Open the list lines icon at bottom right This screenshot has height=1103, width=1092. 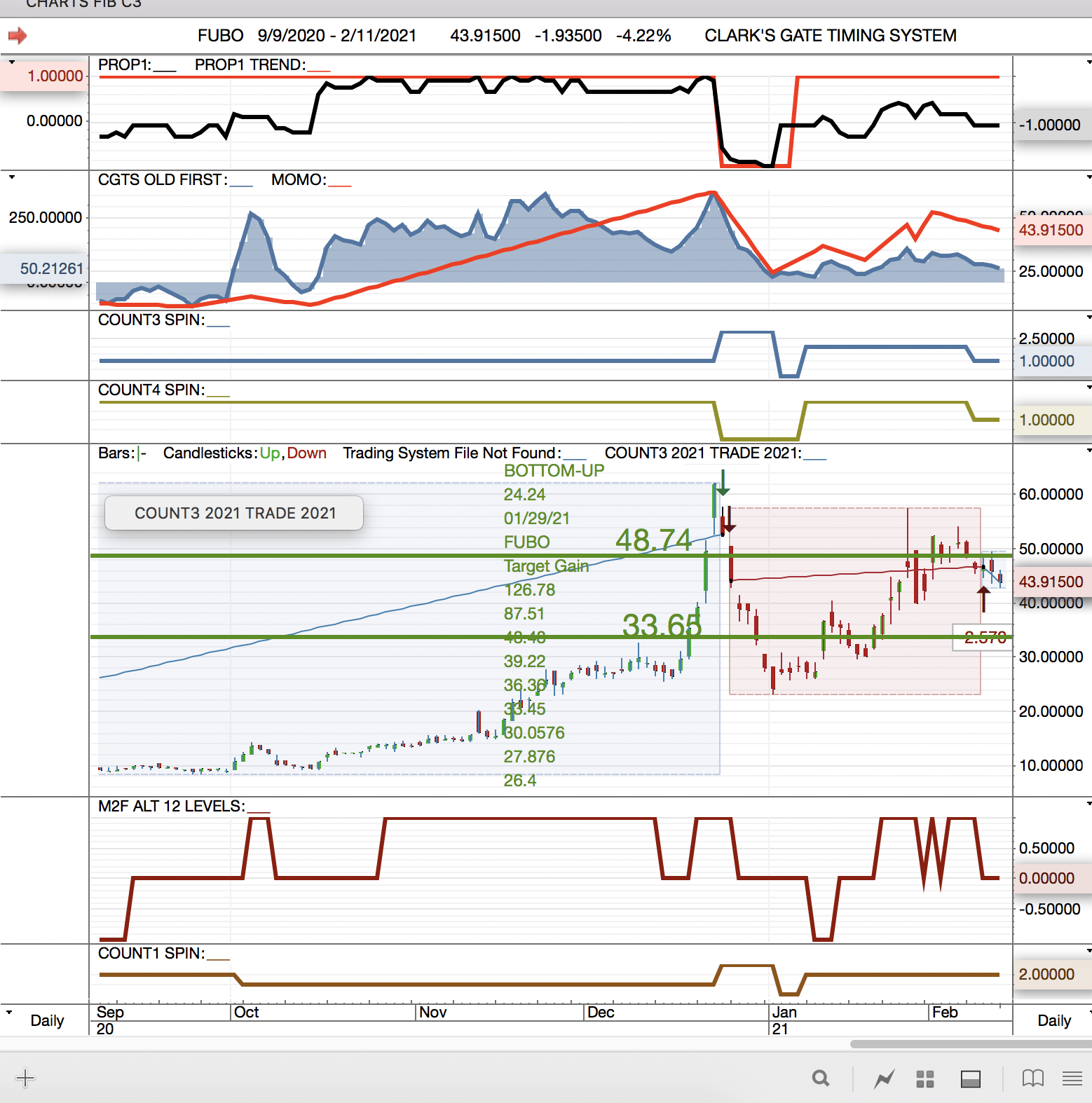pos(1072,1078)
